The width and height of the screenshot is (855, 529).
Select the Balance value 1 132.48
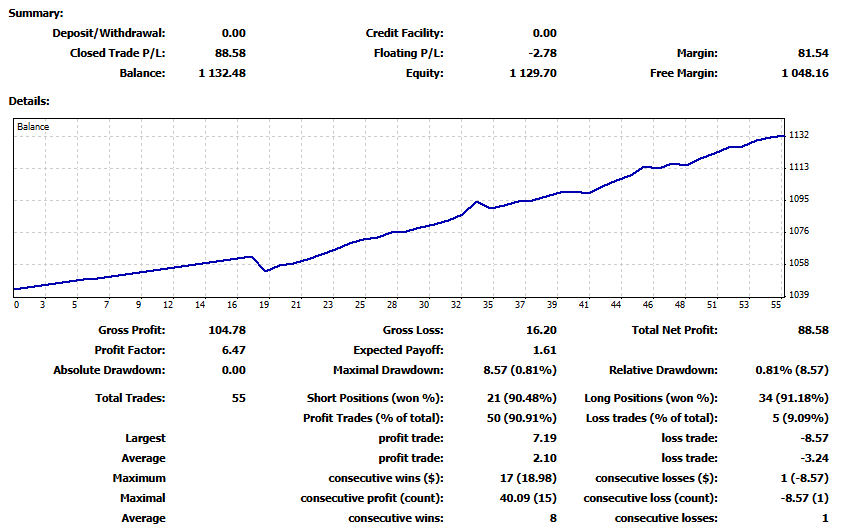222,73
